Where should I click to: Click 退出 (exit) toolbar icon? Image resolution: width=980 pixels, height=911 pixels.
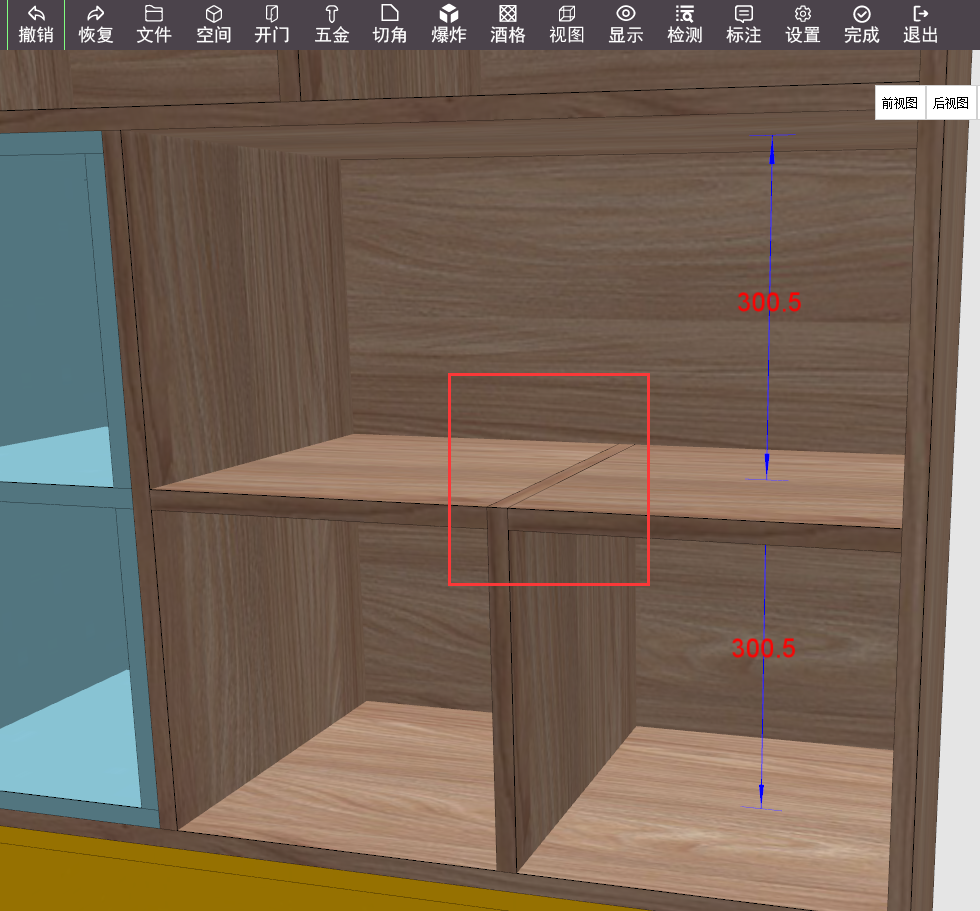921,24
